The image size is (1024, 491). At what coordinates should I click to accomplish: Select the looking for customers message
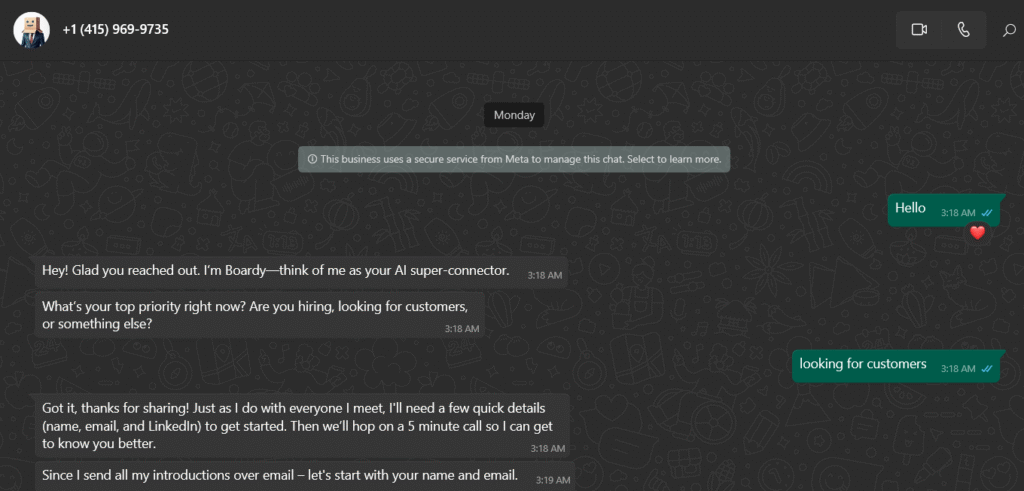coord(863,365)
